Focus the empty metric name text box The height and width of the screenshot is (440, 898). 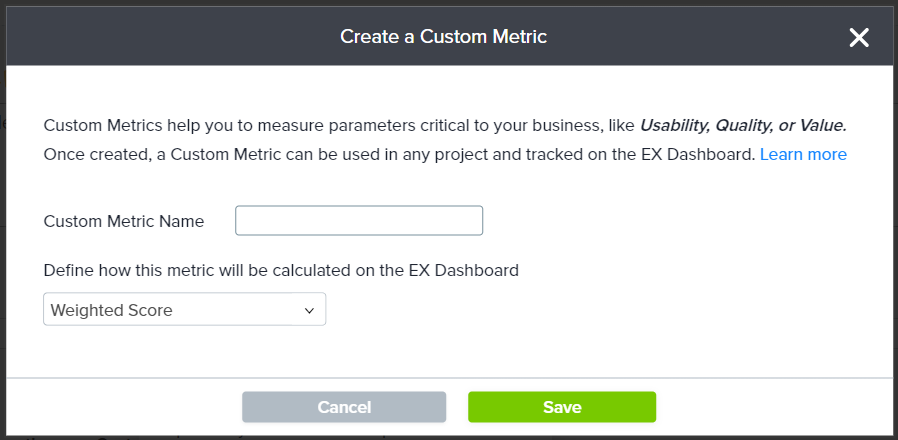coord(358,221)
